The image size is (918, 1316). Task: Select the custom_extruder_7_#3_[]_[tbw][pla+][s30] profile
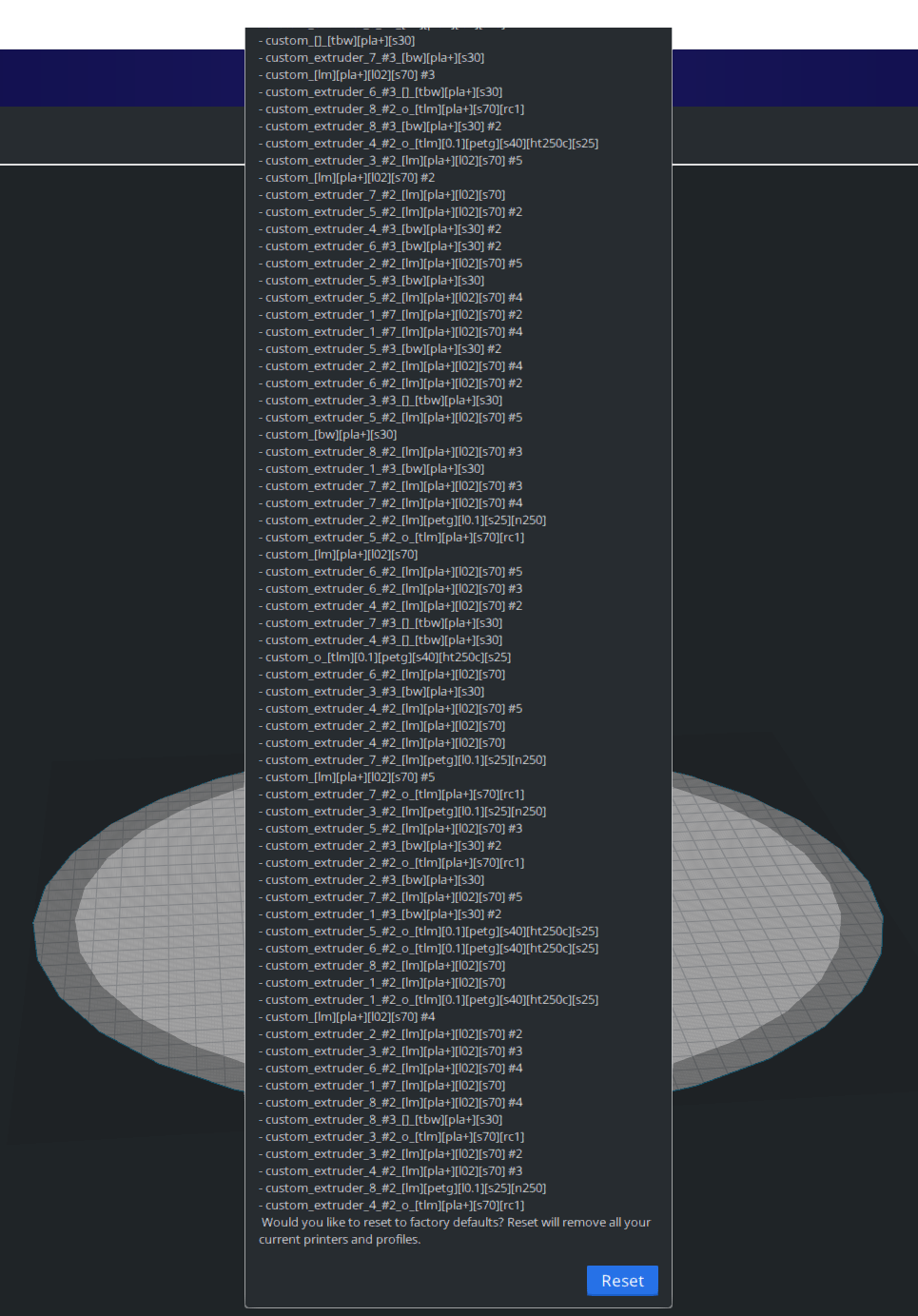pos(382,622)
